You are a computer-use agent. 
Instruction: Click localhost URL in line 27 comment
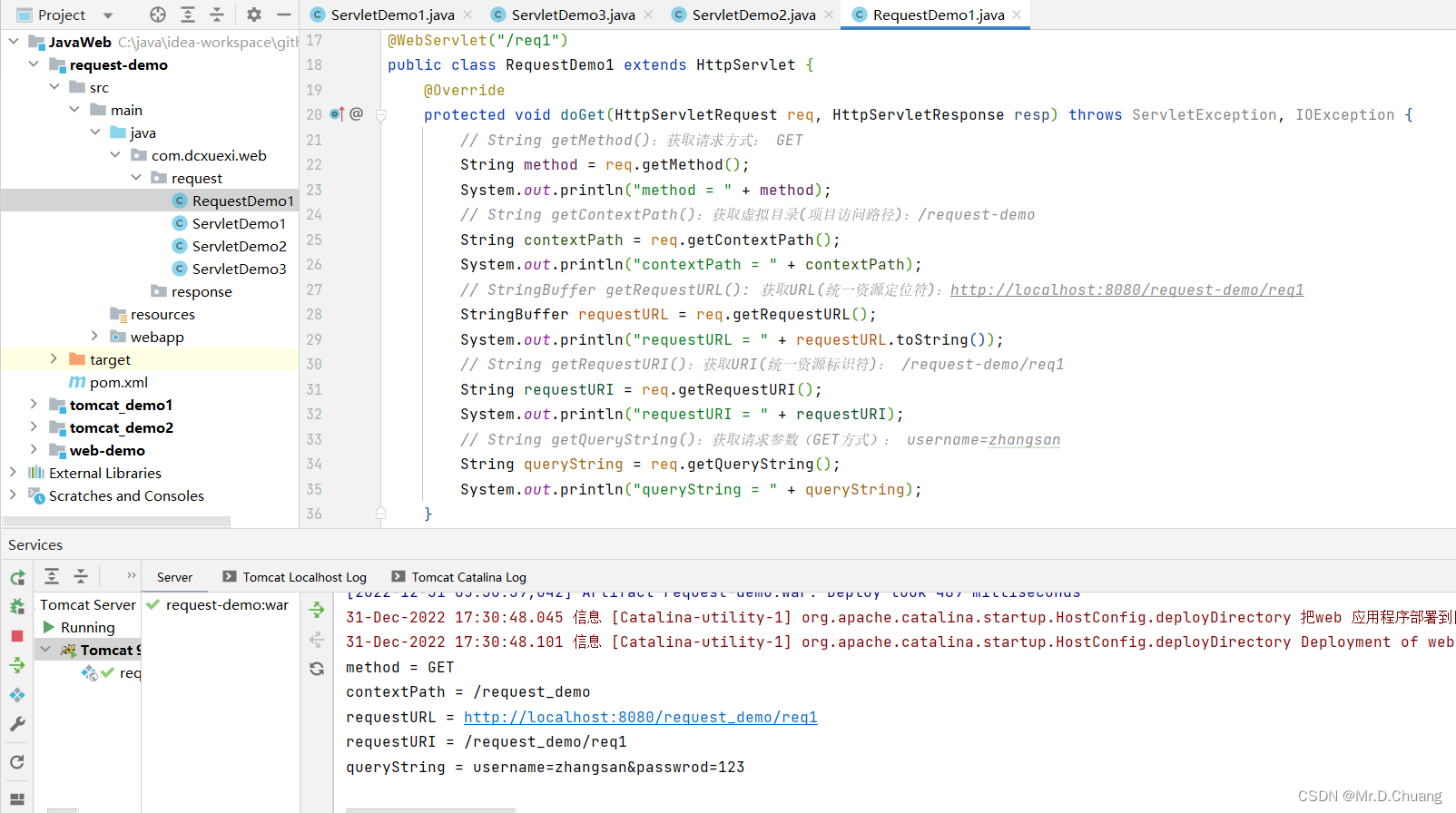click(1126, 290)
